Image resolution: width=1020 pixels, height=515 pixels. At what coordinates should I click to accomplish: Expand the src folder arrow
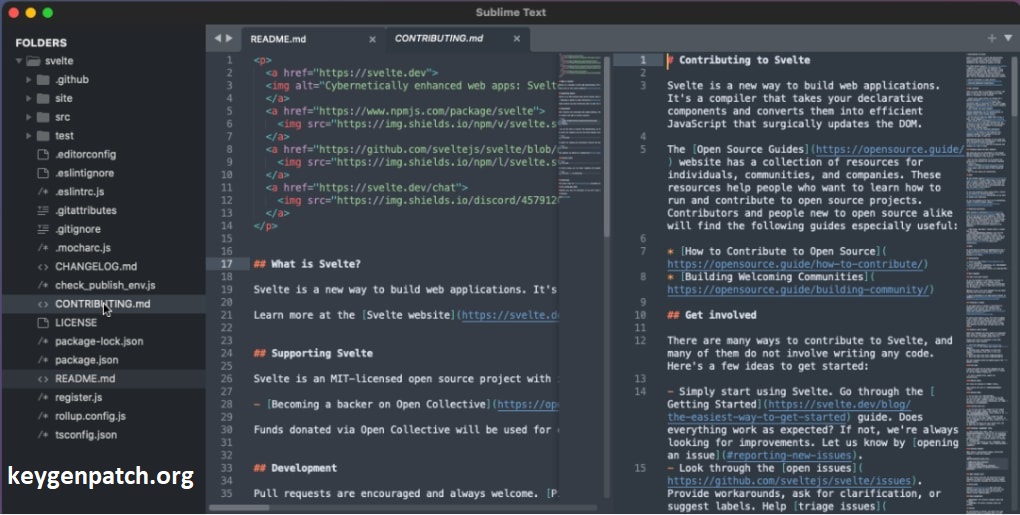point(29,117)
